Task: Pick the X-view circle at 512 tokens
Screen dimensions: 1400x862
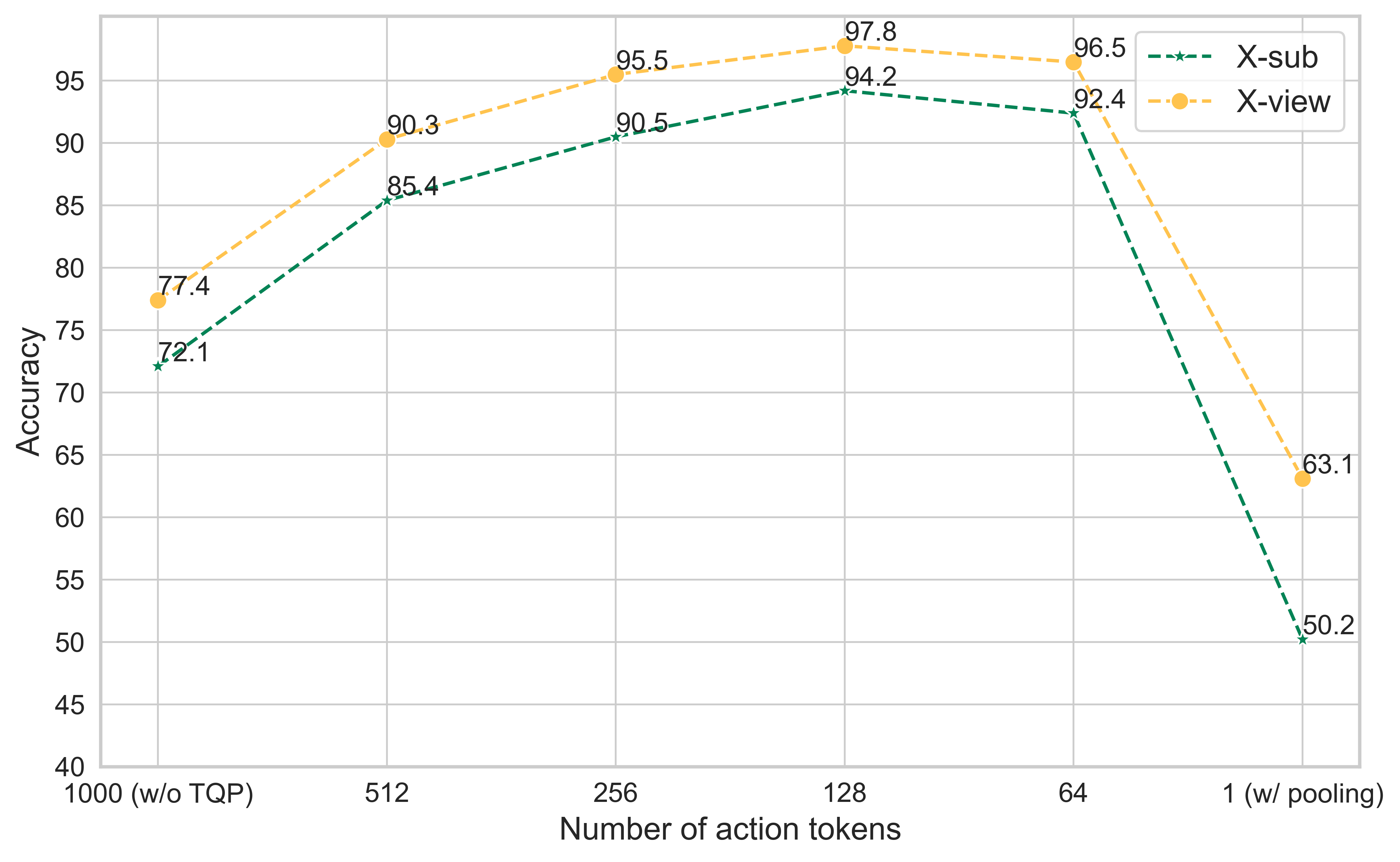Action: (x=387, y=140)
